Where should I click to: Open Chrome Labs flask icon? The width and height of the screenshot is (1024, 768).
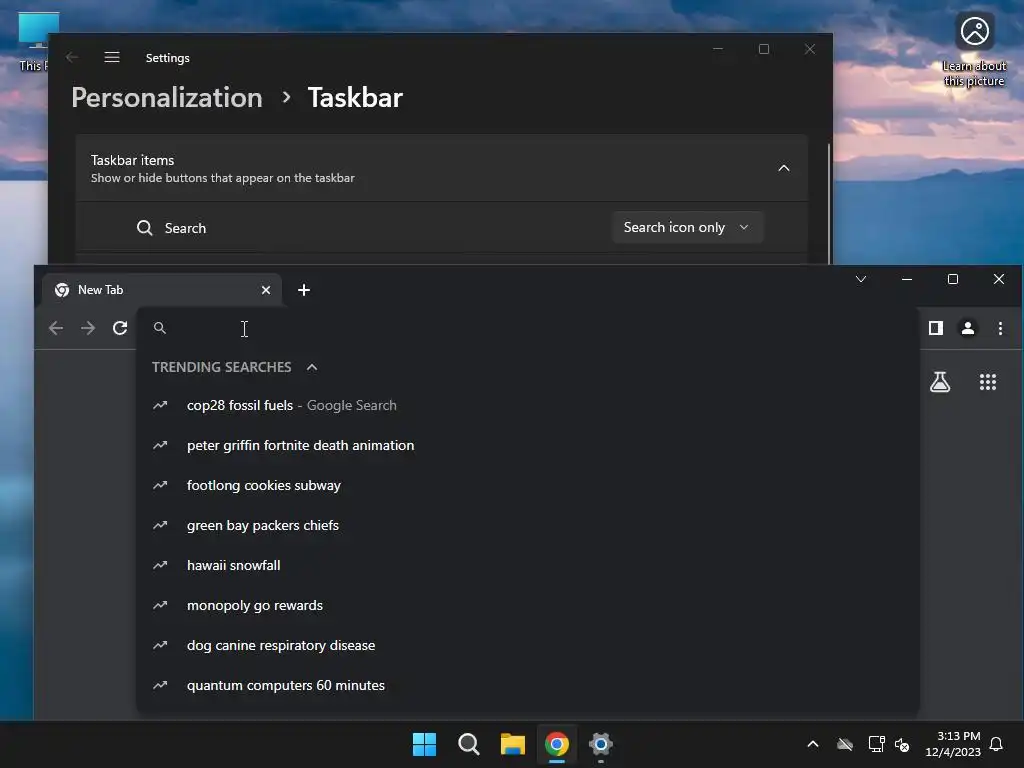tap(940, 382)
